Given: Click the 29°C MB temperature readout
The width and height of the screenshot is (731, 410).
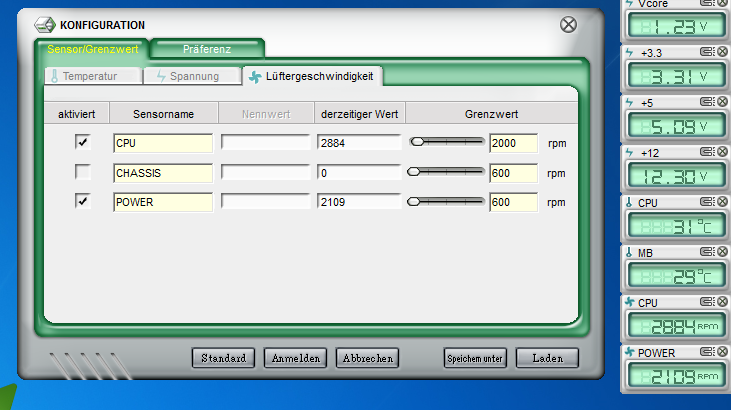Looking at the screenshot, I should (x=676, y=276).
